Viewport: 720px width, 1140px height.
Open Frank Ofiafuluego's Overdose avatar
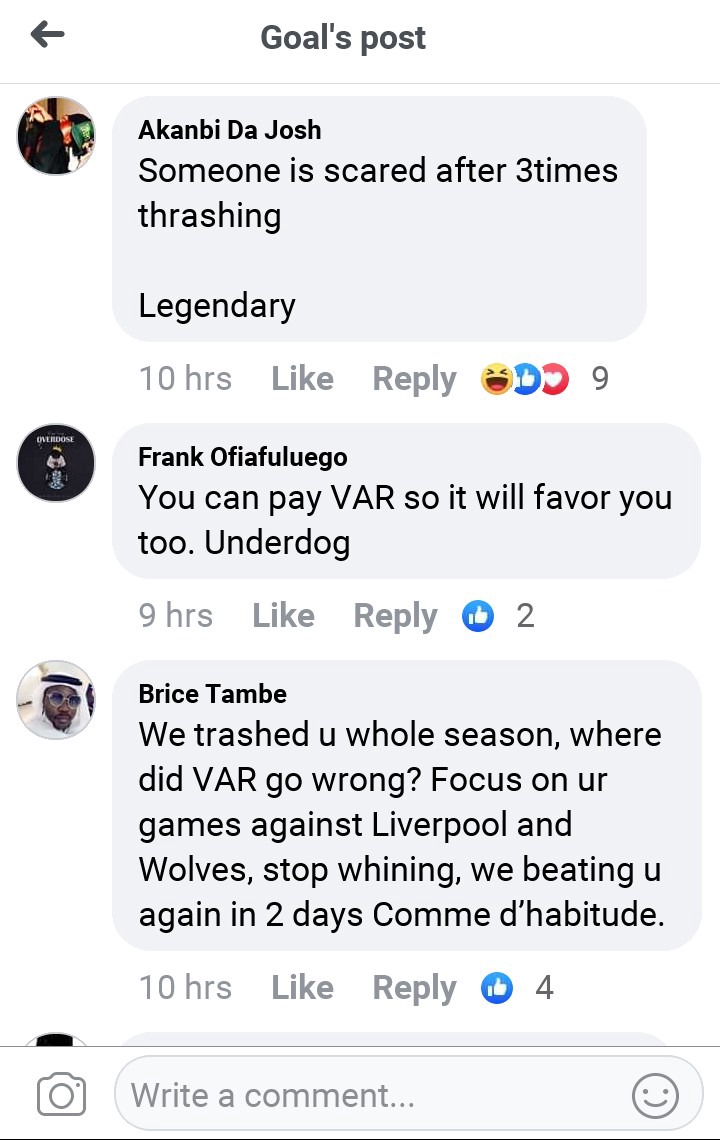(56, 463)
